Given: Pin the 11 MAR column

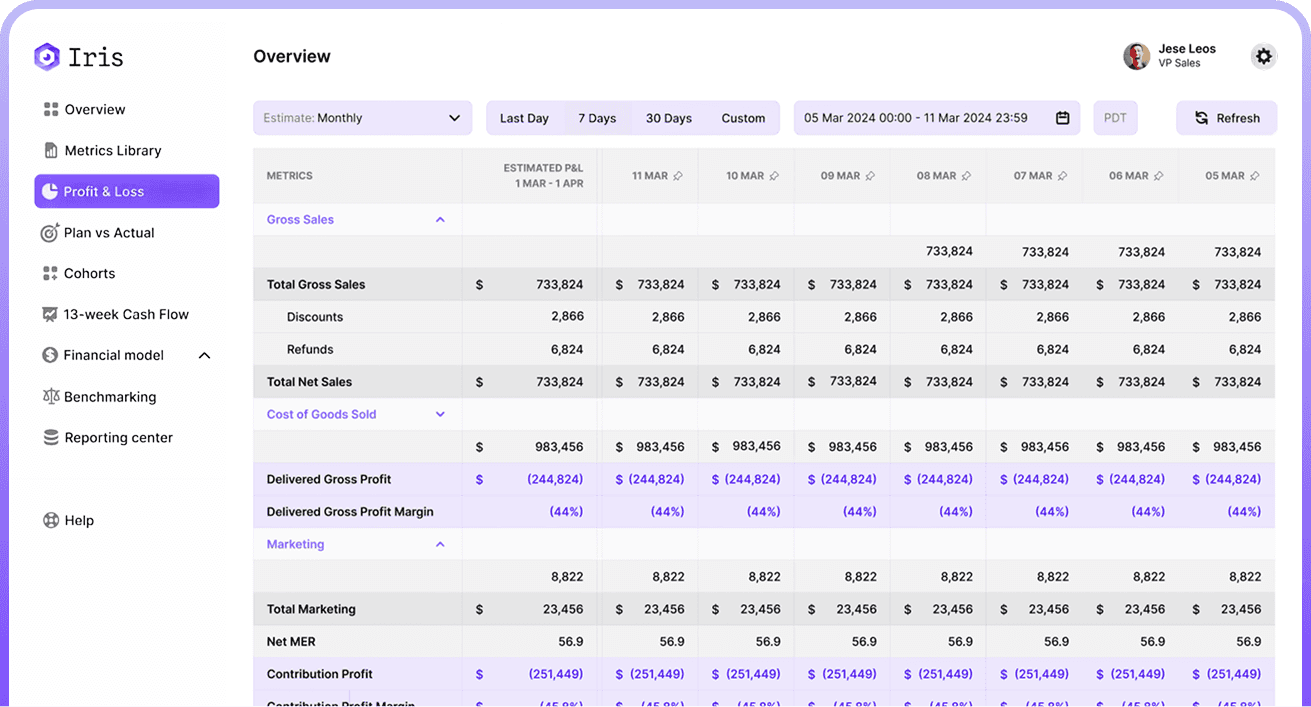Looking at the screenshot, I should coord(678,176).
